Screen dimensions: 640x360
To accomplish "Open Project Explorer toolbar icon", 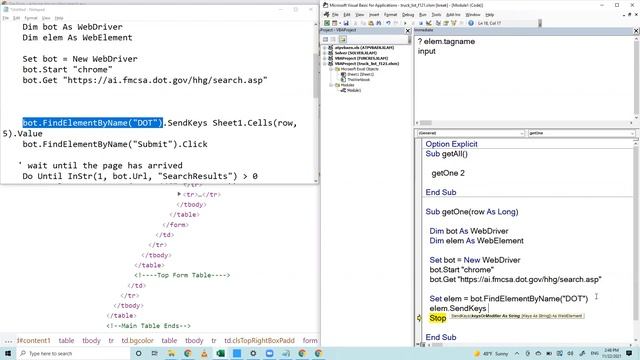I will point(438,23).
